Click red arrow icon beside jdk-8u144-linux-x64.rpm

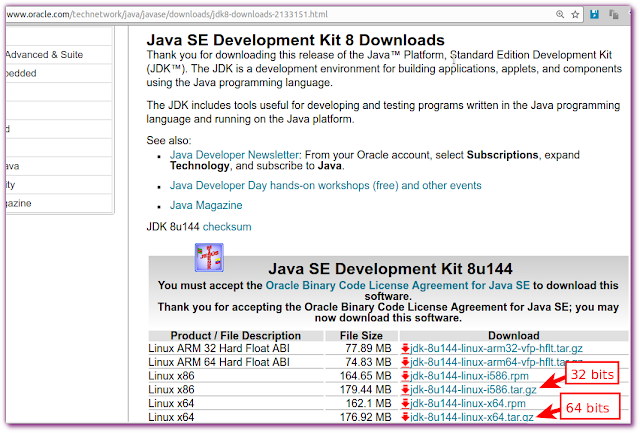[x=405, y=404]
